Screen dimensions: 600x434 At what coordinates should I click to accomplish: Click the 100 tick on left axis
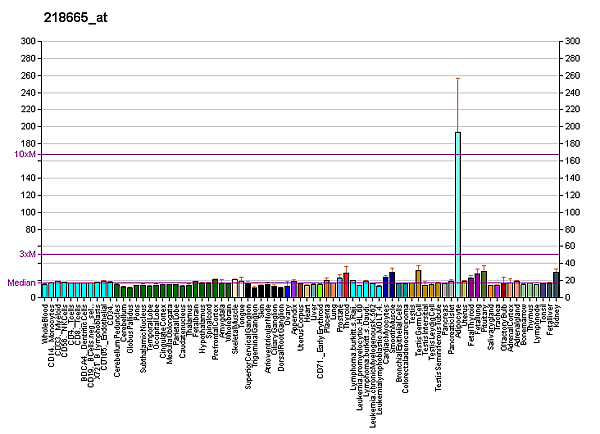point(29,213)
